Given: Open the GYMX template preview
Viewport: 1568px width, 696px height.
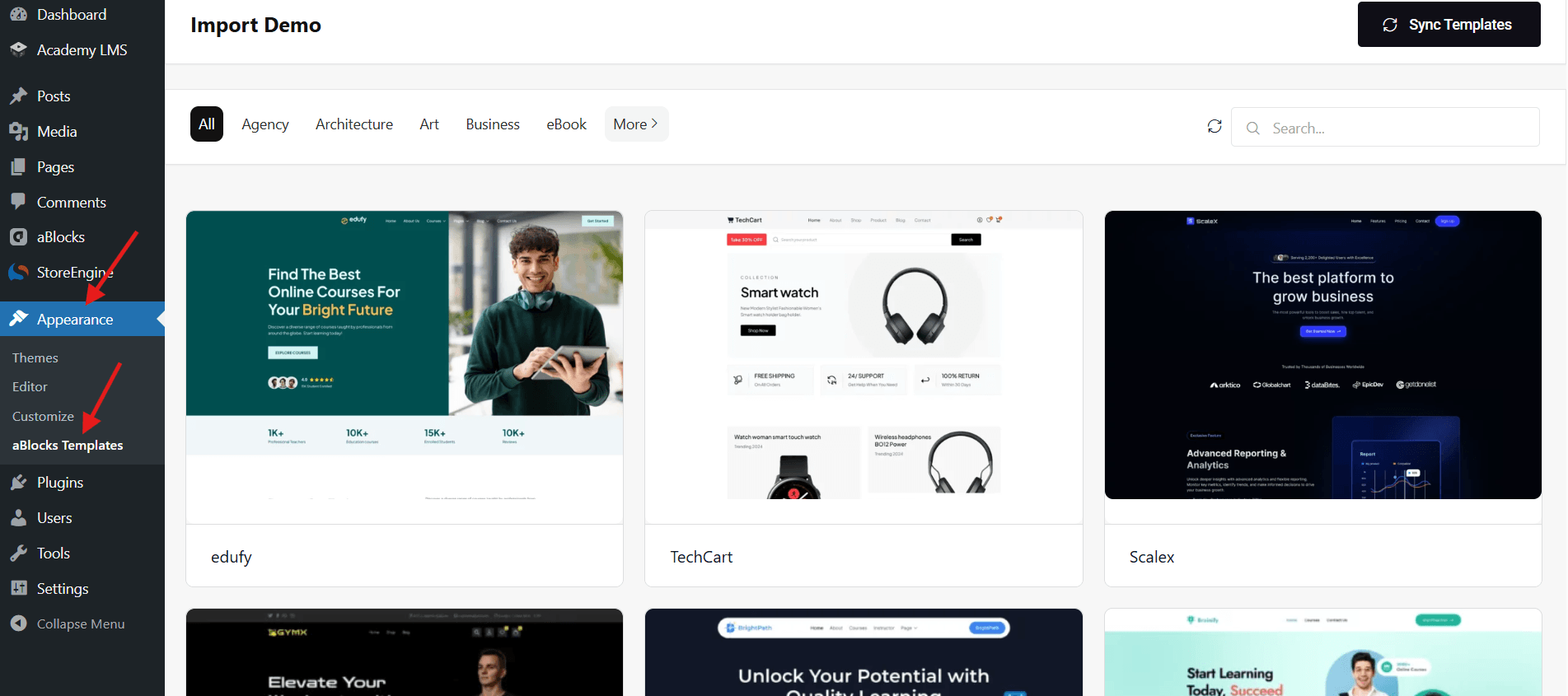Looking at the screenshot, I should [405, 652].
